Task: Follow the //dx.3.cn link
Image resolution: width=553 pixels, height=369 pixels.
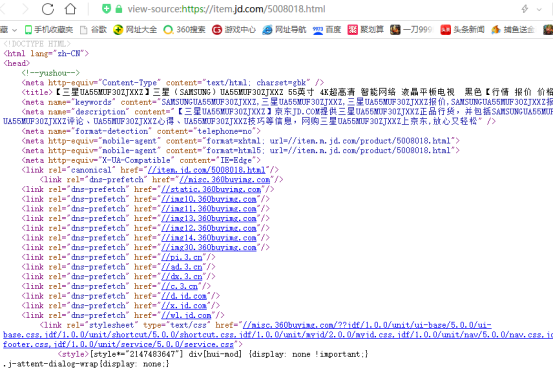Action: 182,277
